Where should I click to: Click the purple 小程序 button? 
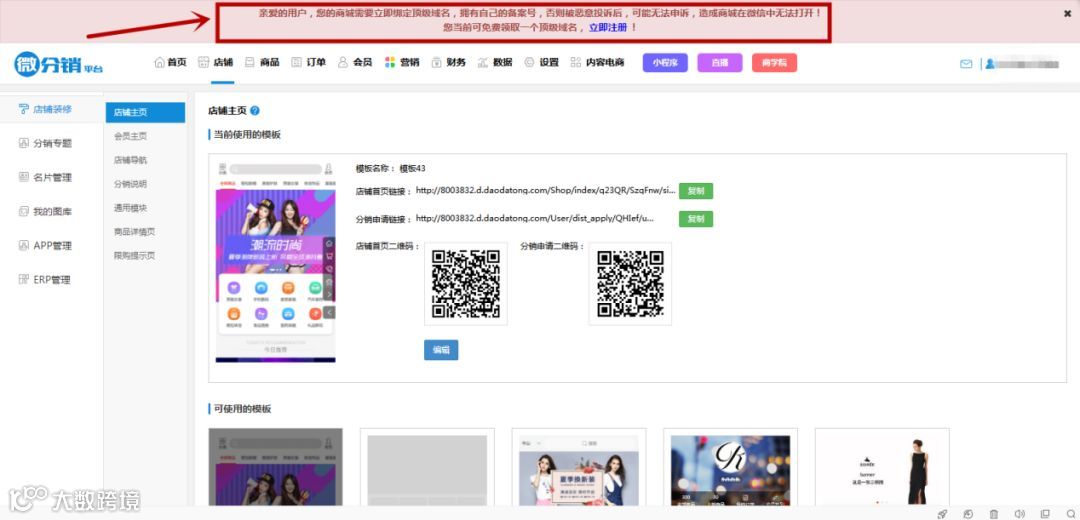point(665,63)
